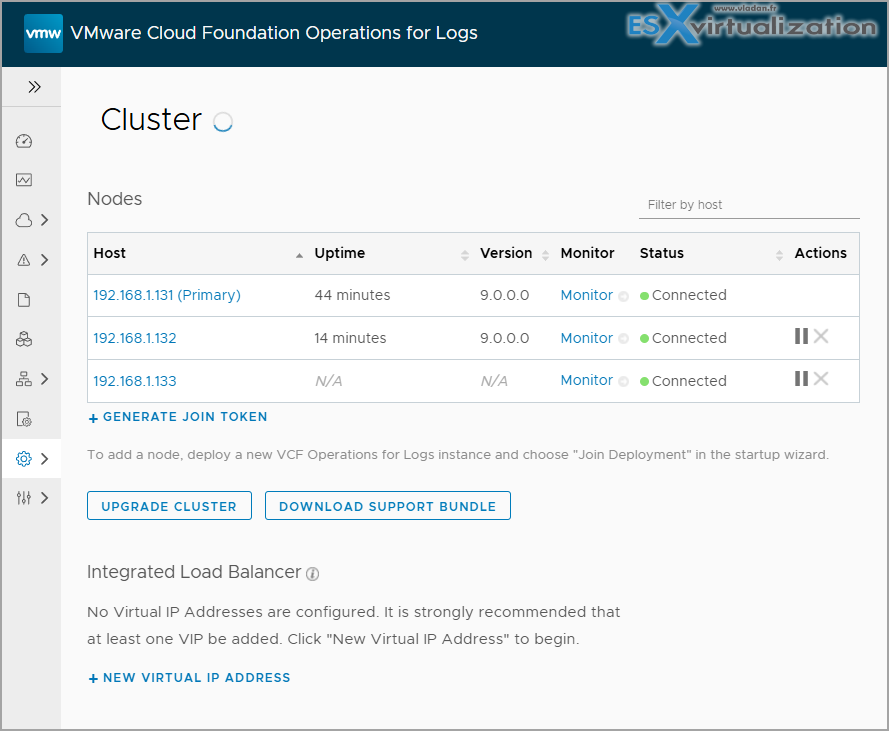
Task: Click the alert triangle icon in sidebar
Action: (x=24, y=260)
